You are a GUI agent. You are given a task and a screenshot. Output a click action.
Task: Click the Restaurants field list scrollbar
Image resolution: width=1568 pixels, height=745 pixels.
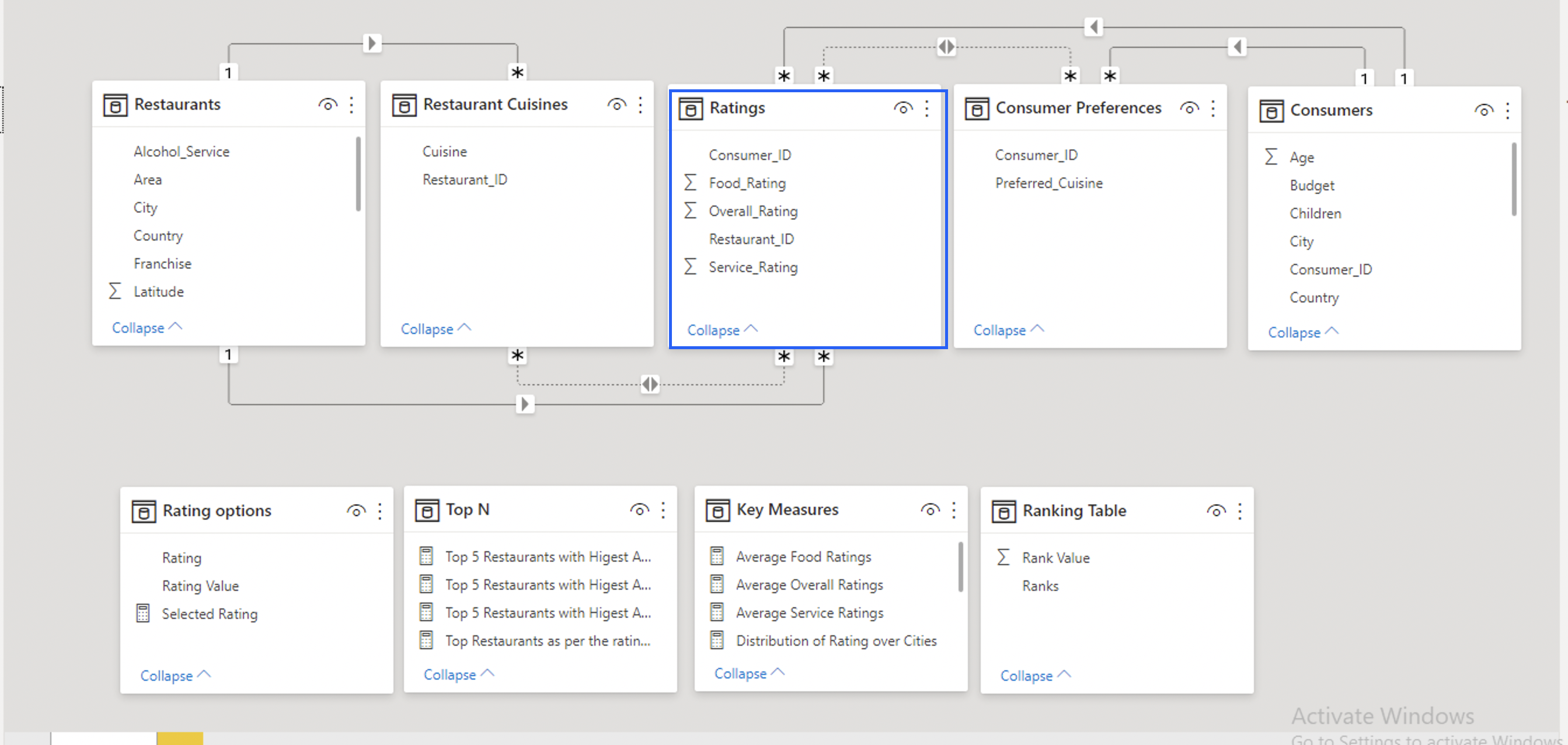358,173
